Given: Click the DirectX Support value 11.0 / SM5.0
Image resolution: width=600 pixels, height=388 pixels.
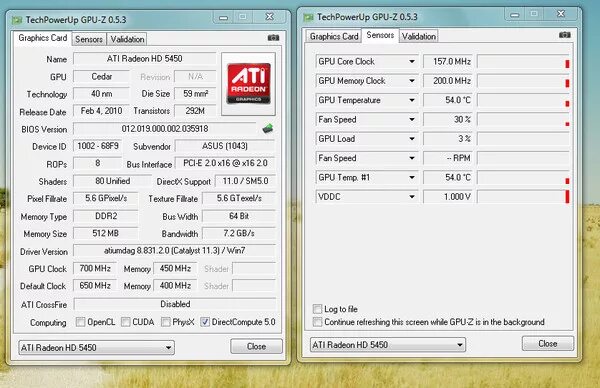Looking at the screenshot, I should point(245,181).
